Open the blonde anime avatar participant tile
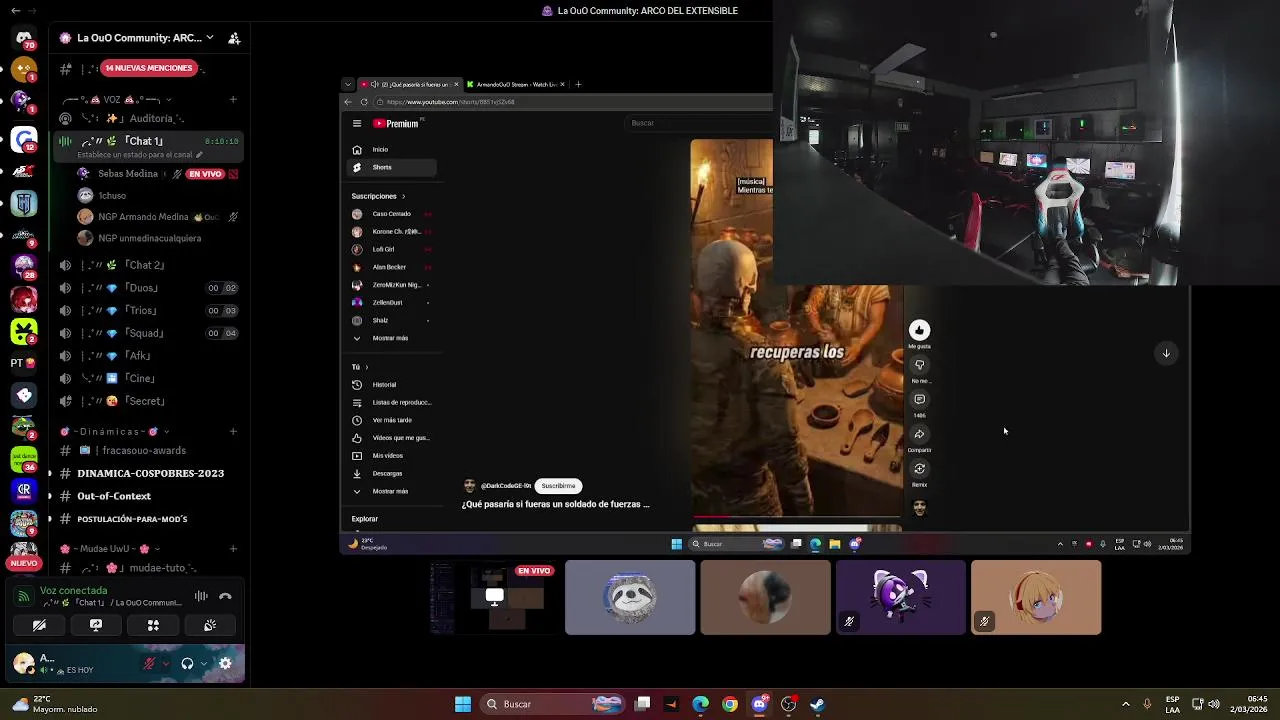Image resolution: width=1280 pixels, height=720 pixels. point(1036,597)
